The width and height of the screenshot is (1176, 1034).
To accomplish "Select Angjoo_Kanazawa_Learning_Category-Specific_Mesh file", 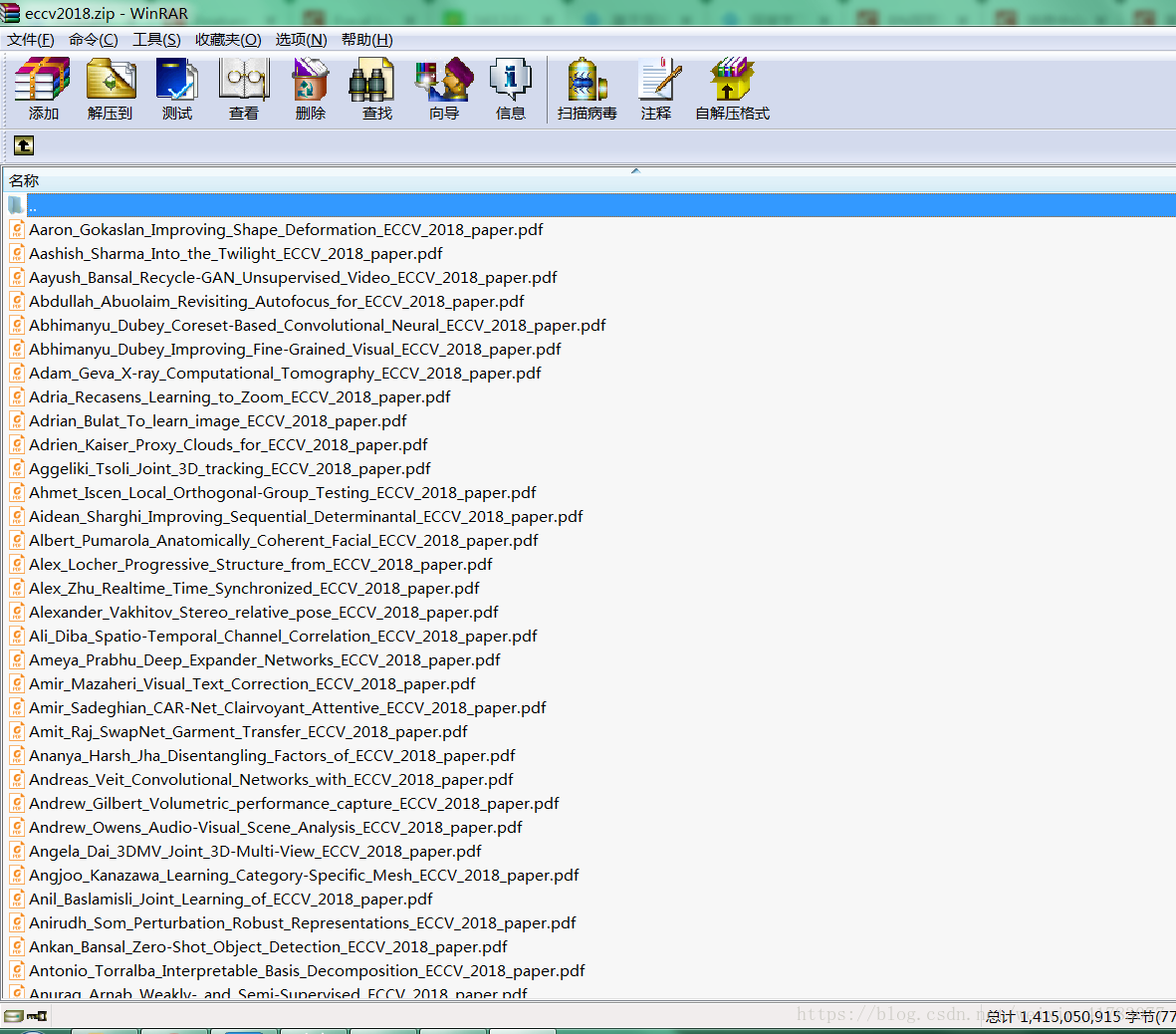I will [x=305, y=876].
